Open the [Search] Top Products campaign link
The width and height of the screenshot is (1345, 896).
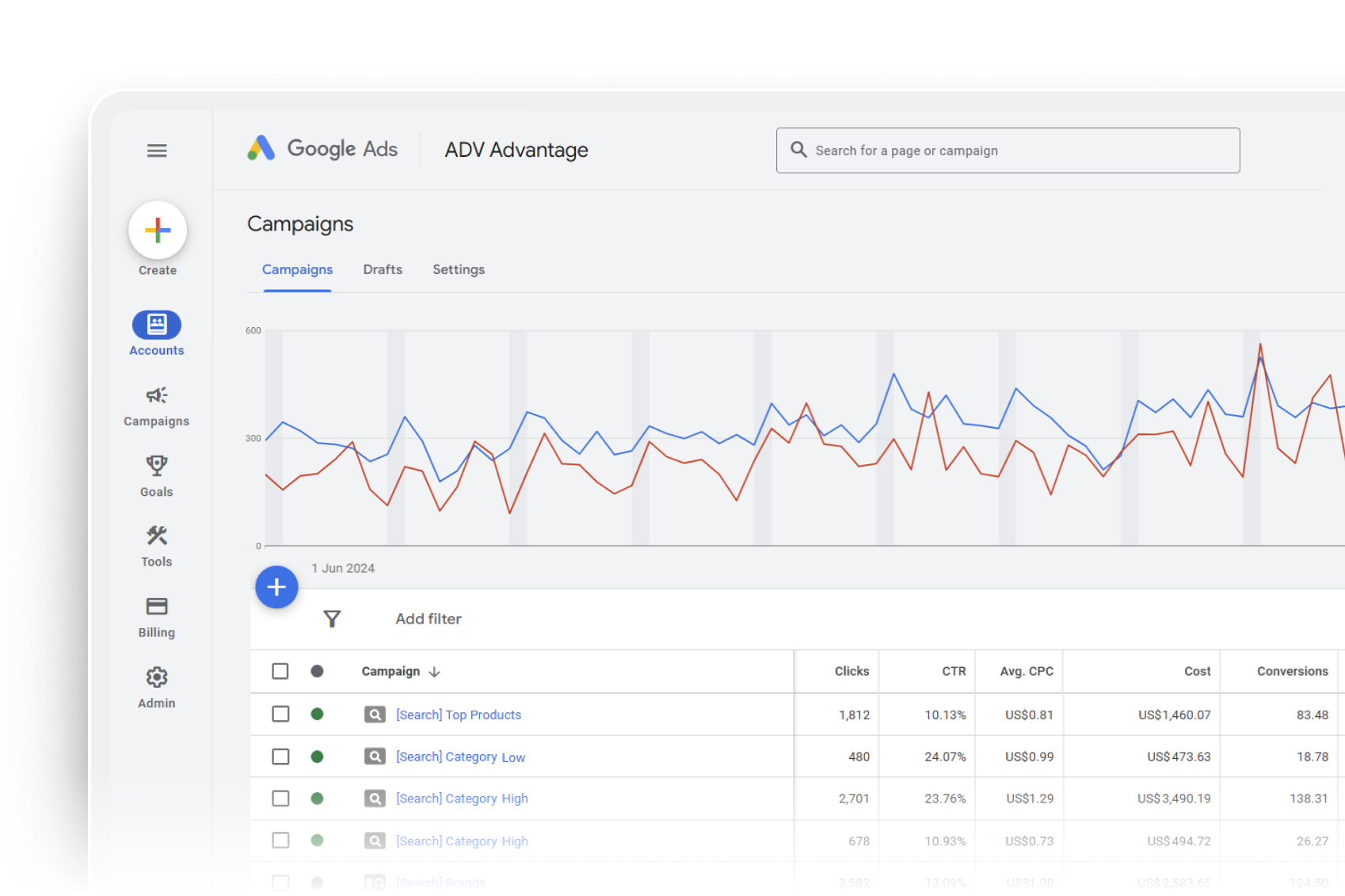coord(459,715)
